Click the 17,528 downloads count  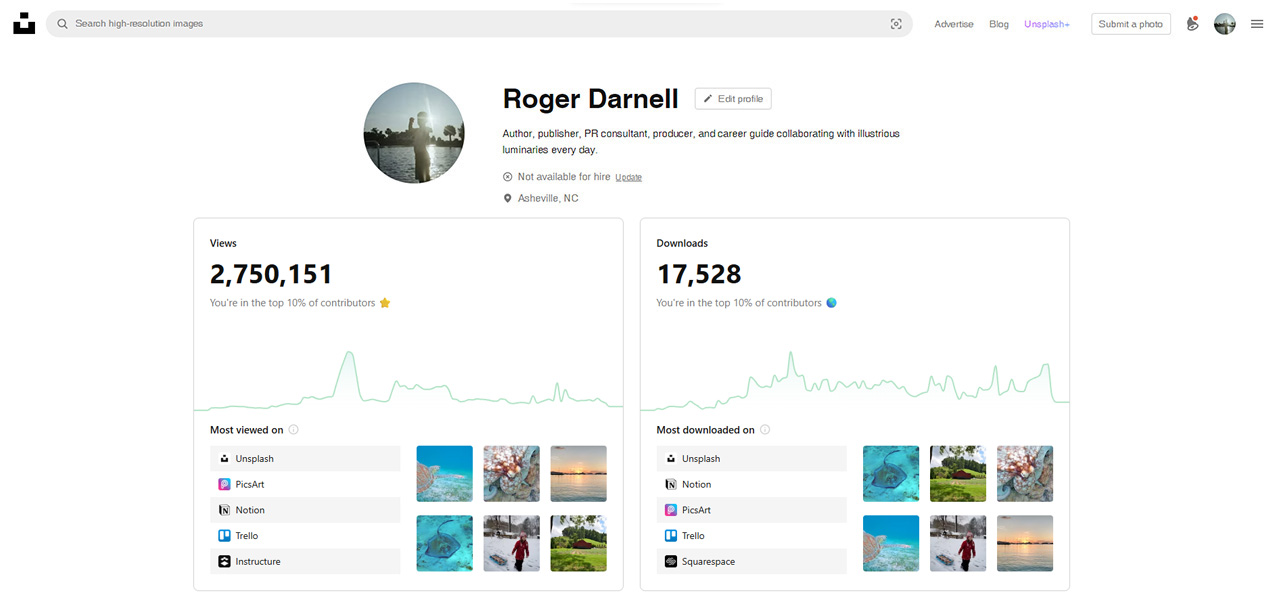(x=699, y=274)
